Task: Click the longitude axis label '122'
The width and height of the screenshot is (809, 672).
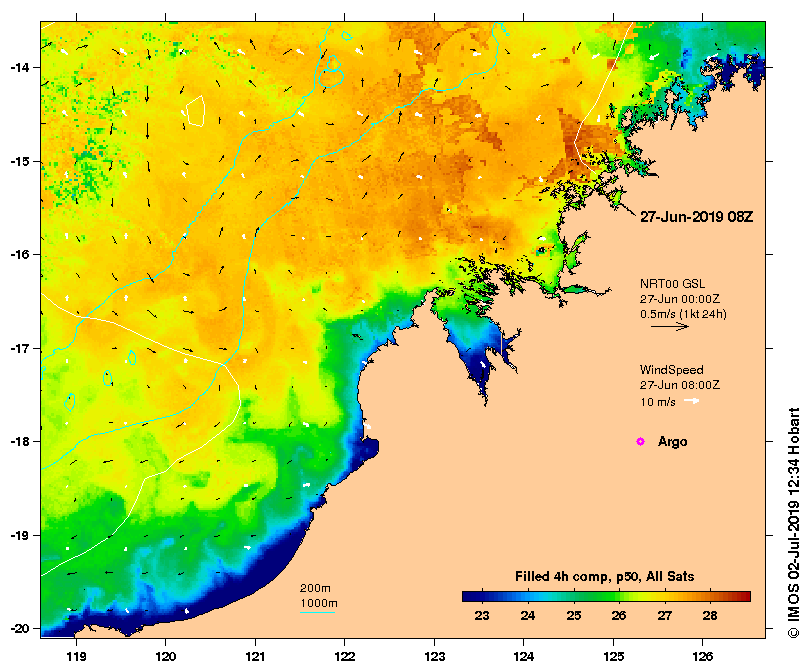Action: tap(345, 657)
